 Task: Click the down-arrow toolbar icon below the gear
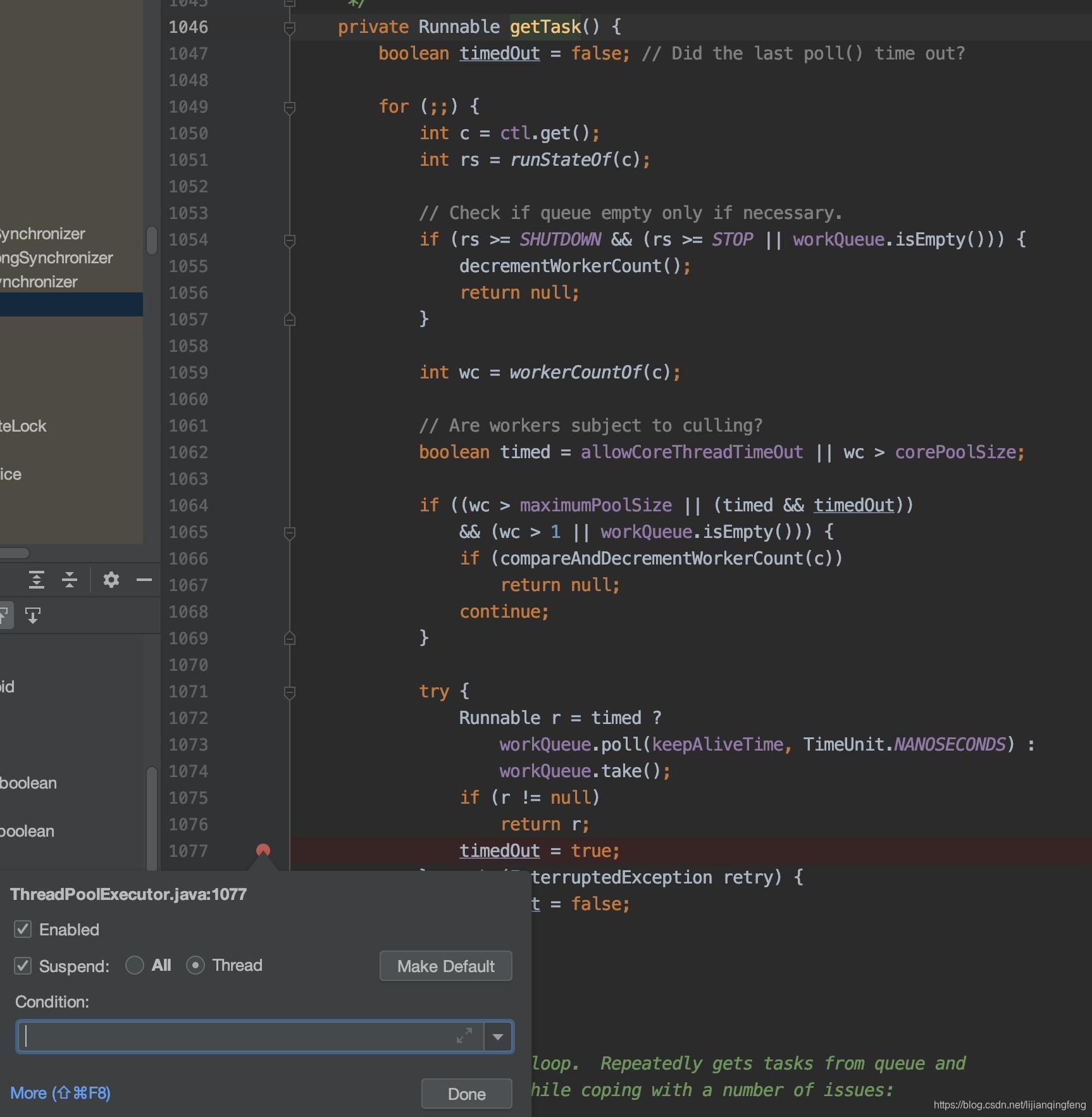click(33, 615)
